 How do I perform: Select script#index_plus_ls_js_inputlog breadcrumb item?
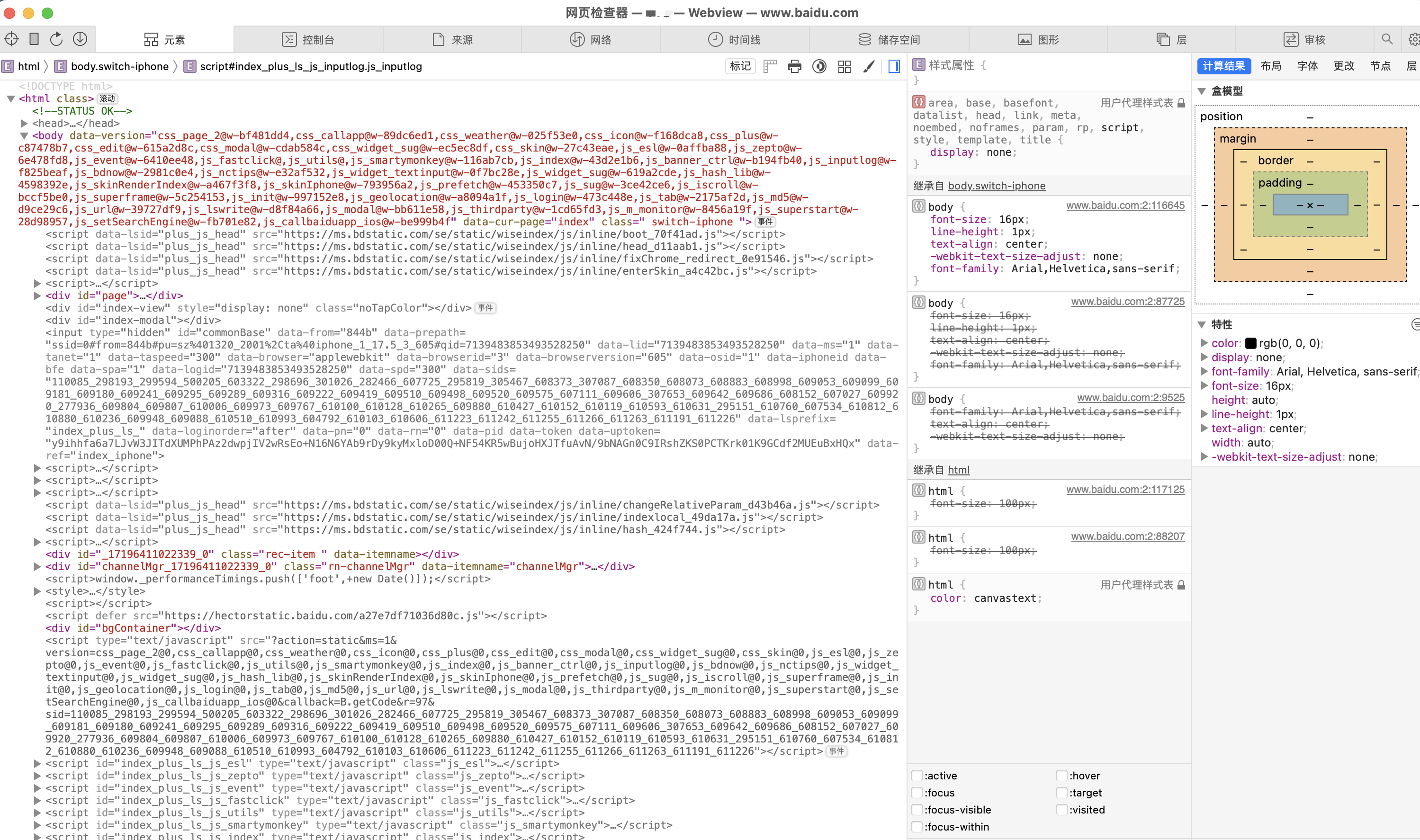pos(304,66)
